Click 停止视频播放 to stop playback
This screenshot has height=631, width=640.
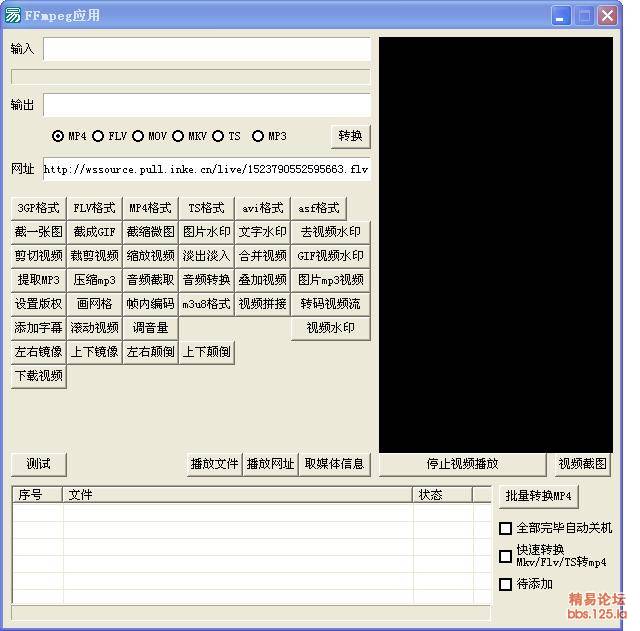pyautogui.click(x=462, y=464)
